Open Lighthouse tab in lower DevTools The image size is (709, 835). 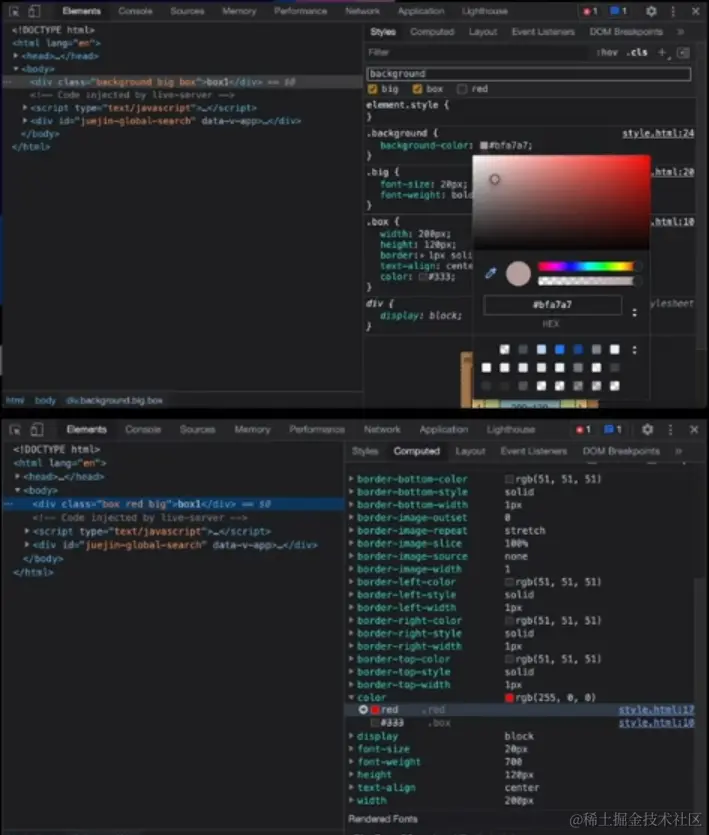click(510, 429)
